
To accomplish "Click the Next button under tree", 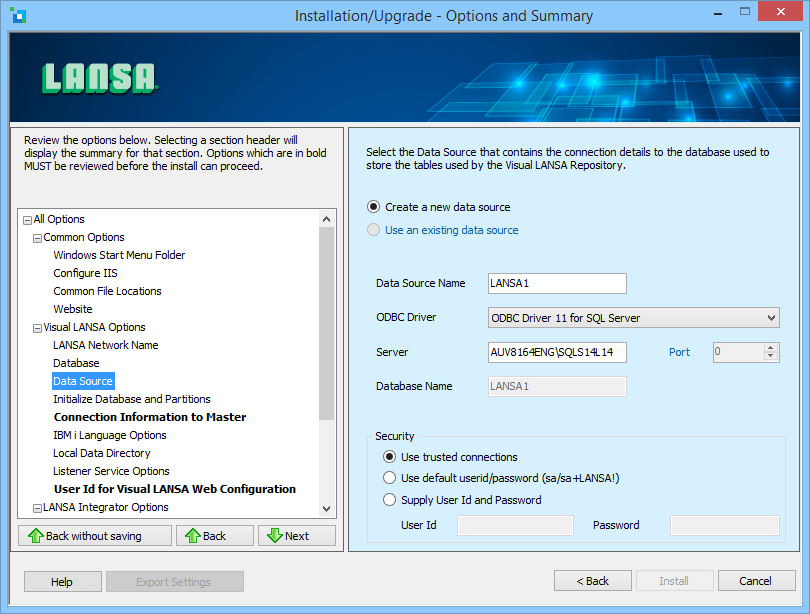I will (297, 536).
